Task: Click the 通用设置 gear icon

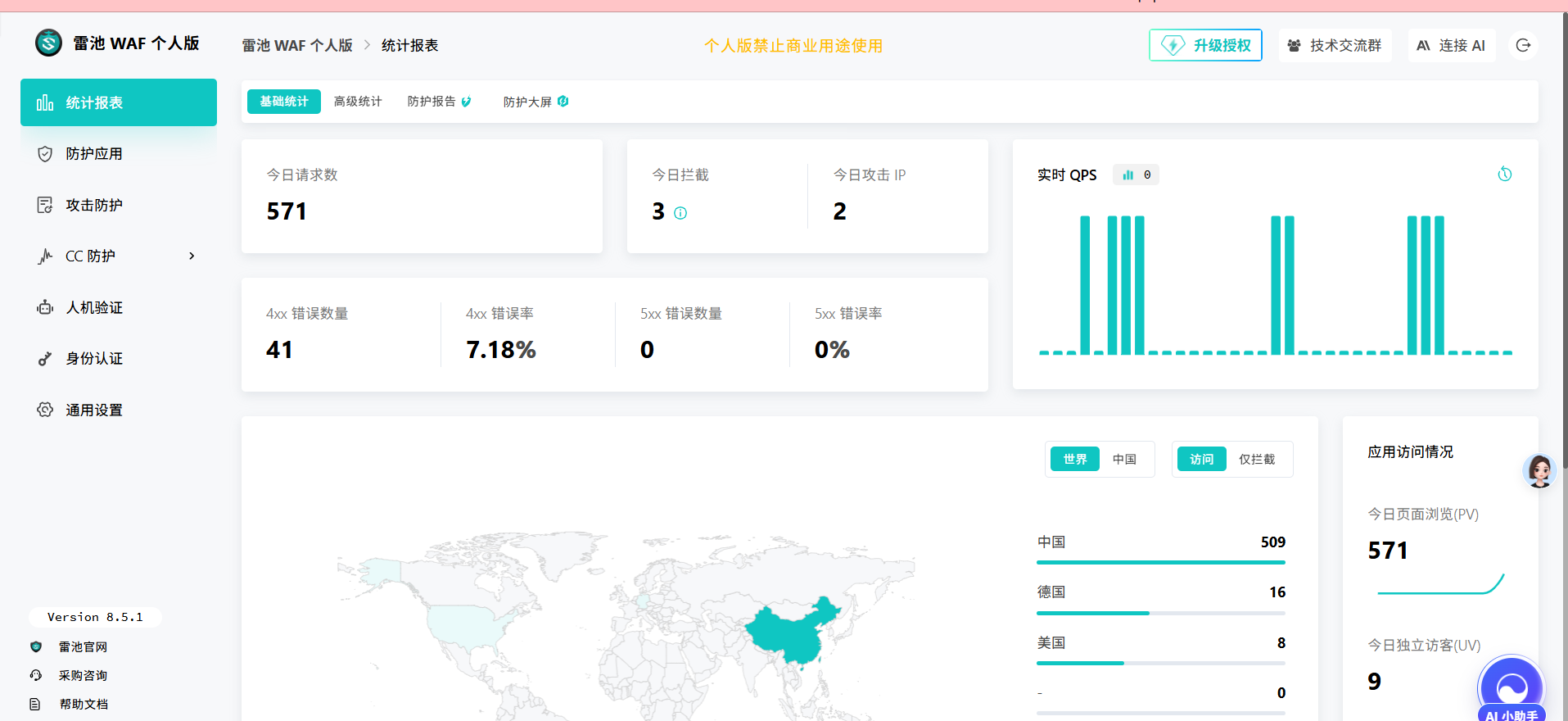Action: (x=45, y=410)
